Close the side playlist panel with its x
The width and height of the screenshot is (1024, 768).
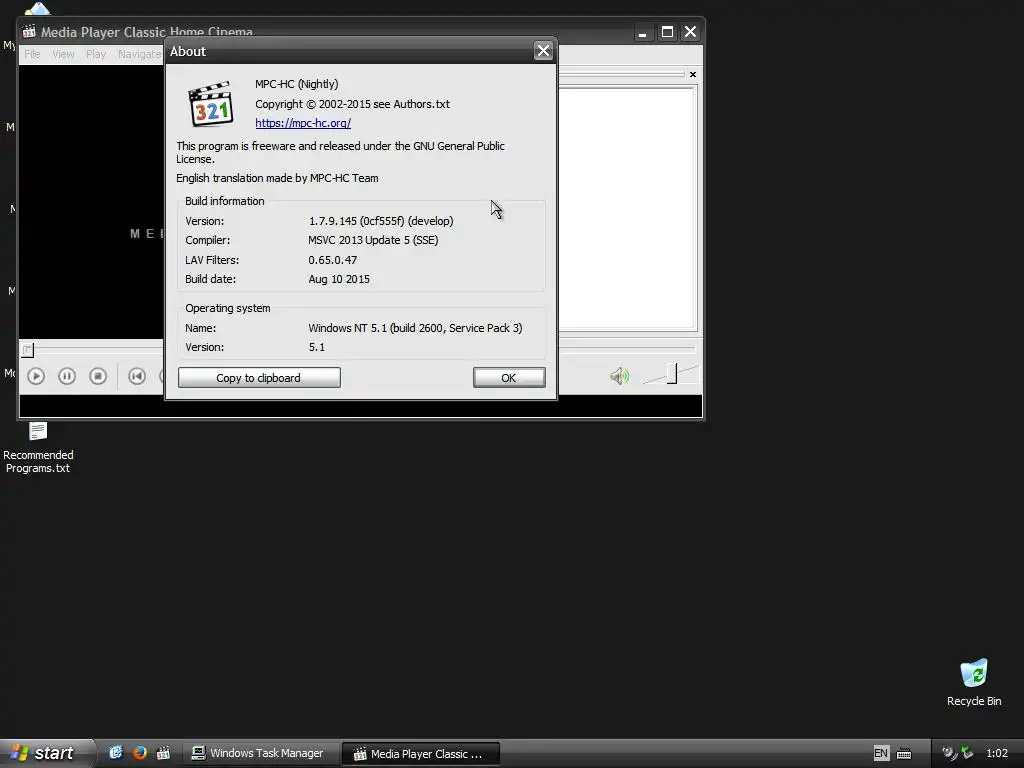(x=693, y=74)
